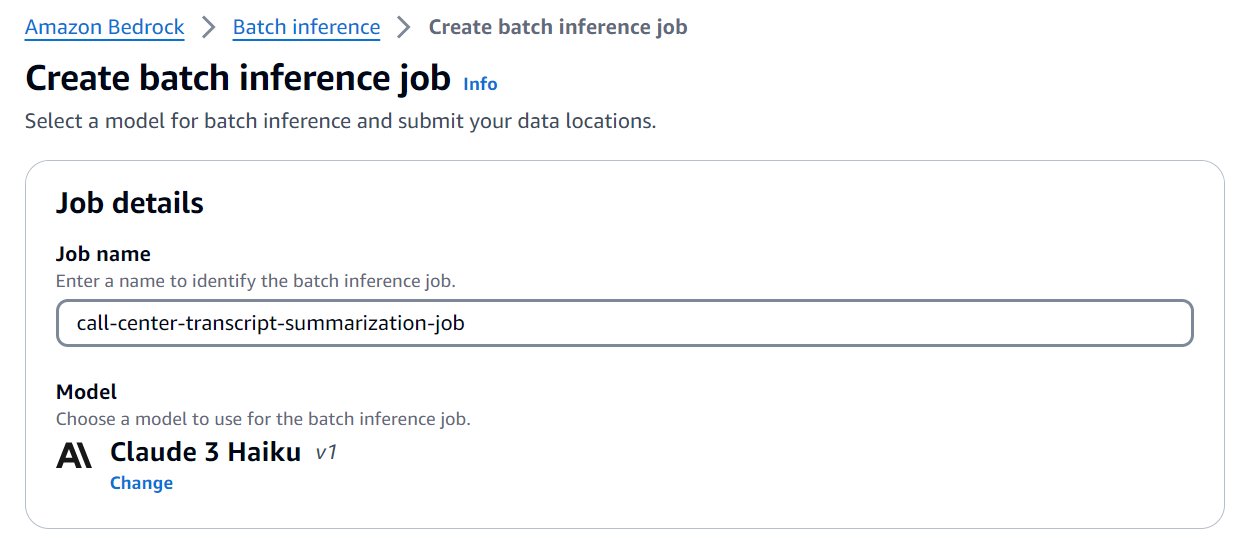Click the Anthropic logo beside Claude 3 Haiku

coord(74,455)
